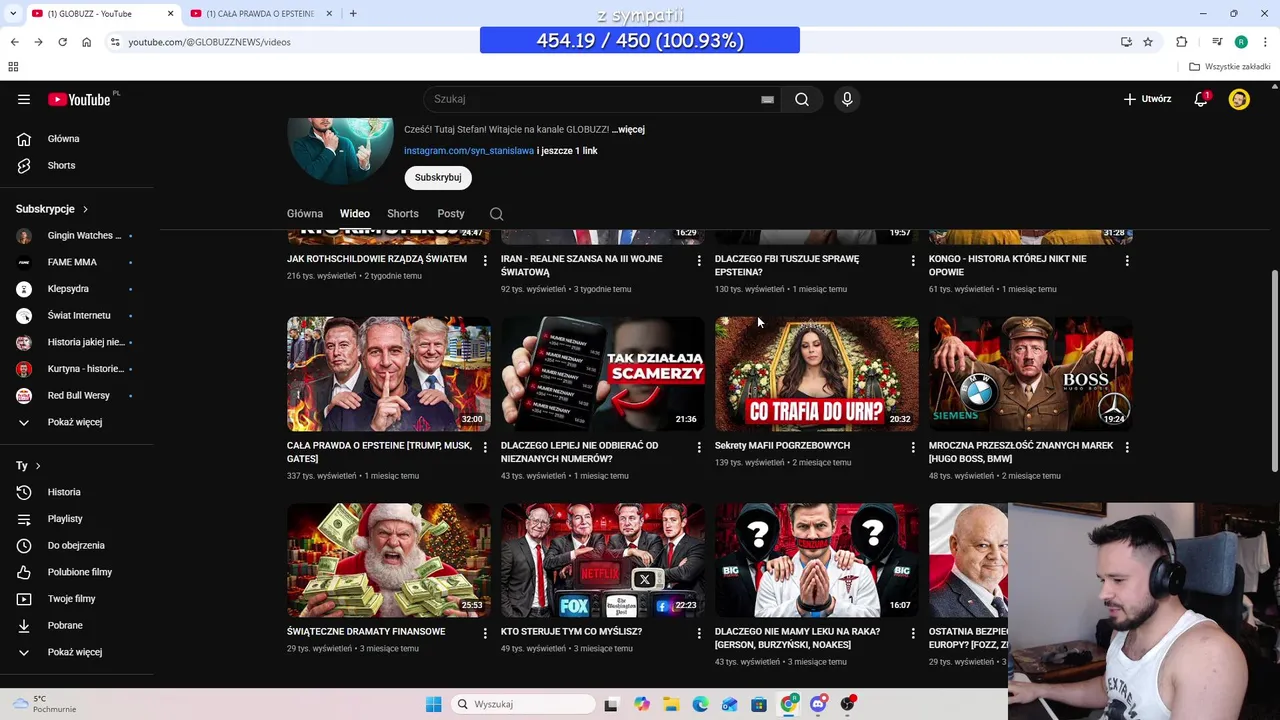Open the Wideo tab
1280x720 pixels.
(354, 214)
